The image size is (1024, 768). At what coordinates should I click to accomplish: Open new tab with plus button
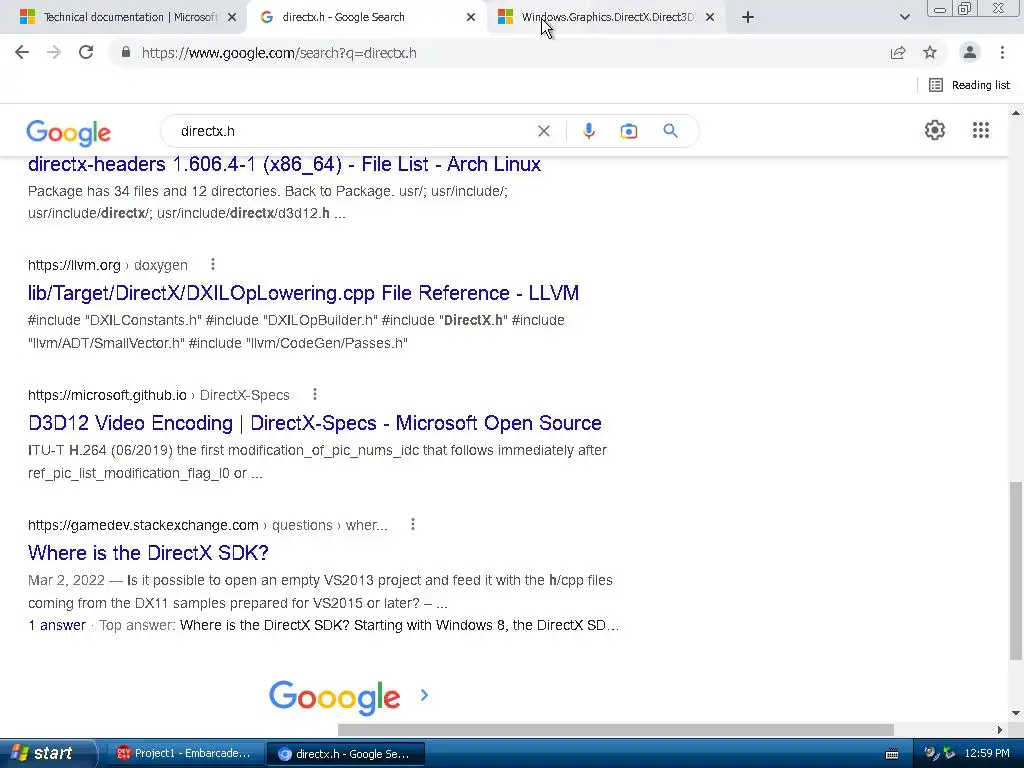(x=748, y=17)
